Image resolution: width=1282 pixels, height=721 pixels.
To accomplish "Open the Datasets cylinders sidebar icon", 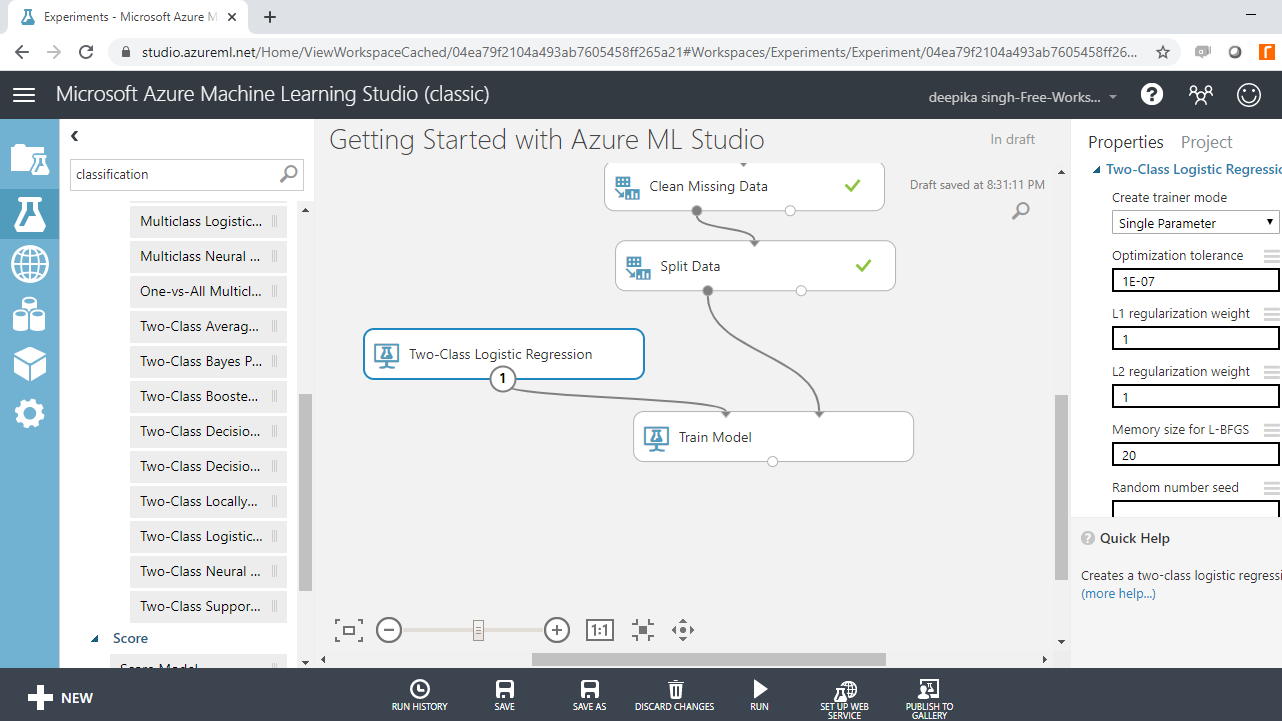I will [29, 314].
